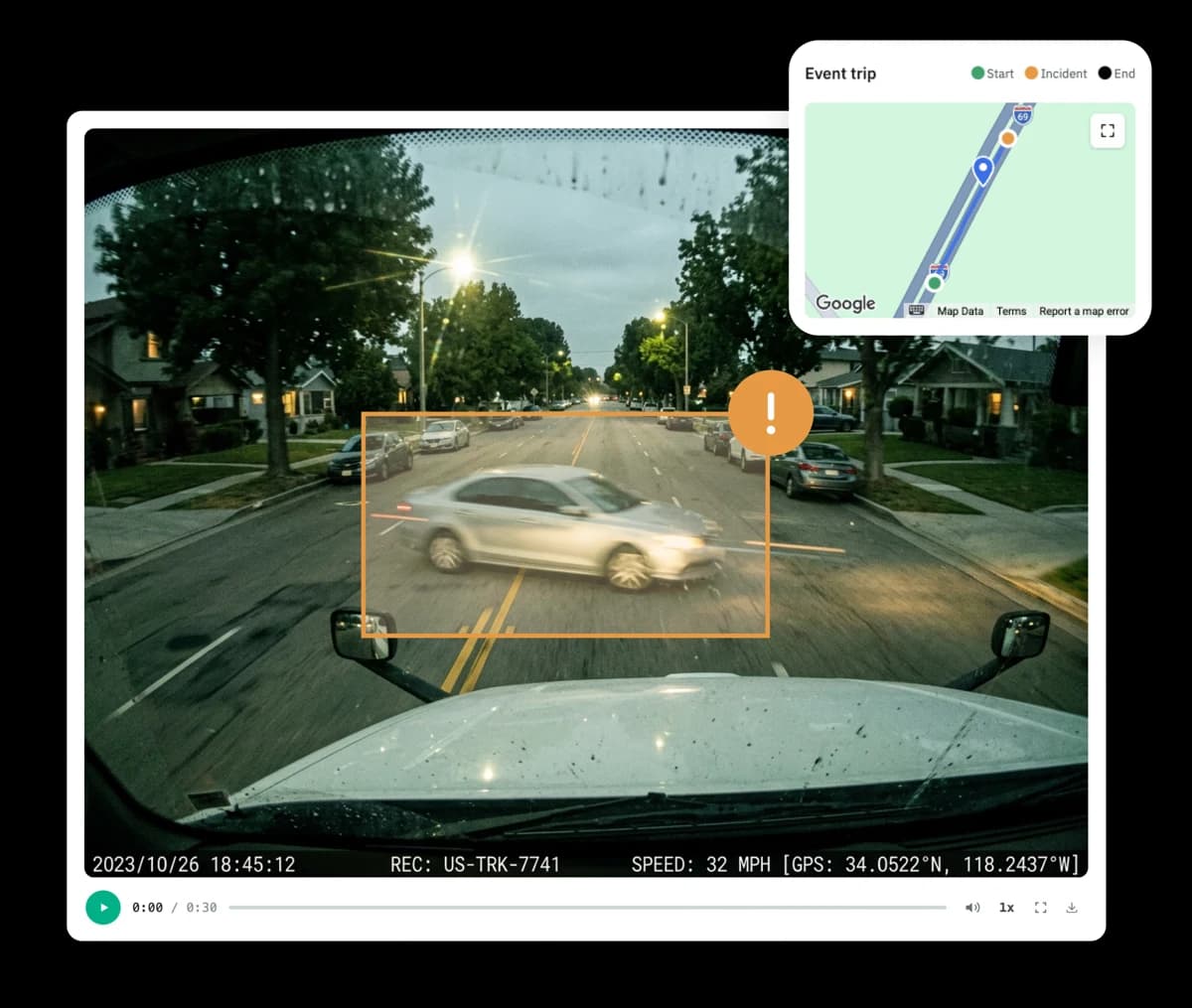The image size is (1192, 1008).
Task: Enter fullscreen on the video player
Action: (x=1041, y=908)
